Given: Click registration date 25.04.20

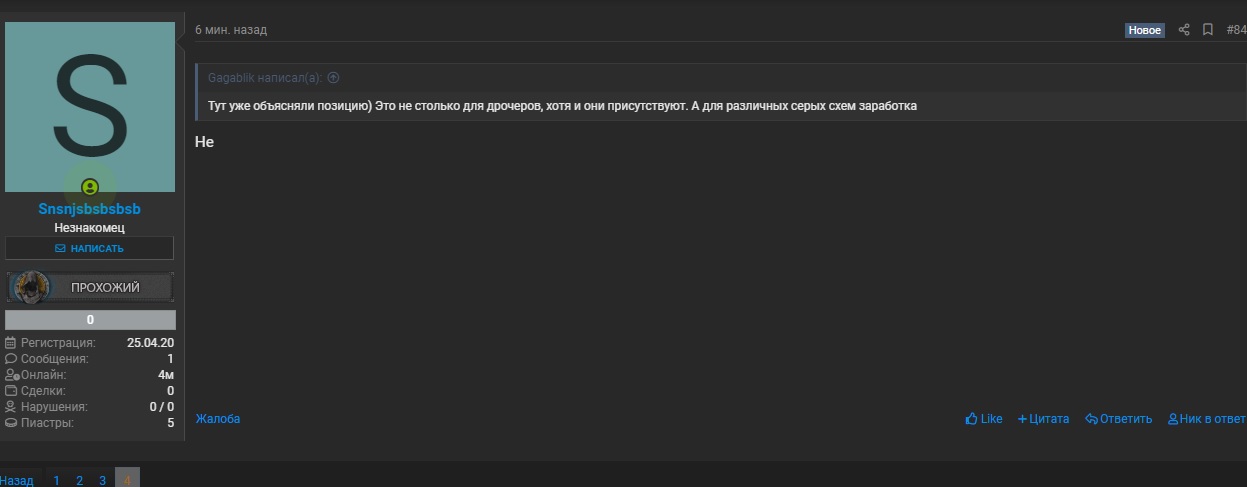Looking at the screenshot, I should coord(151,343).
